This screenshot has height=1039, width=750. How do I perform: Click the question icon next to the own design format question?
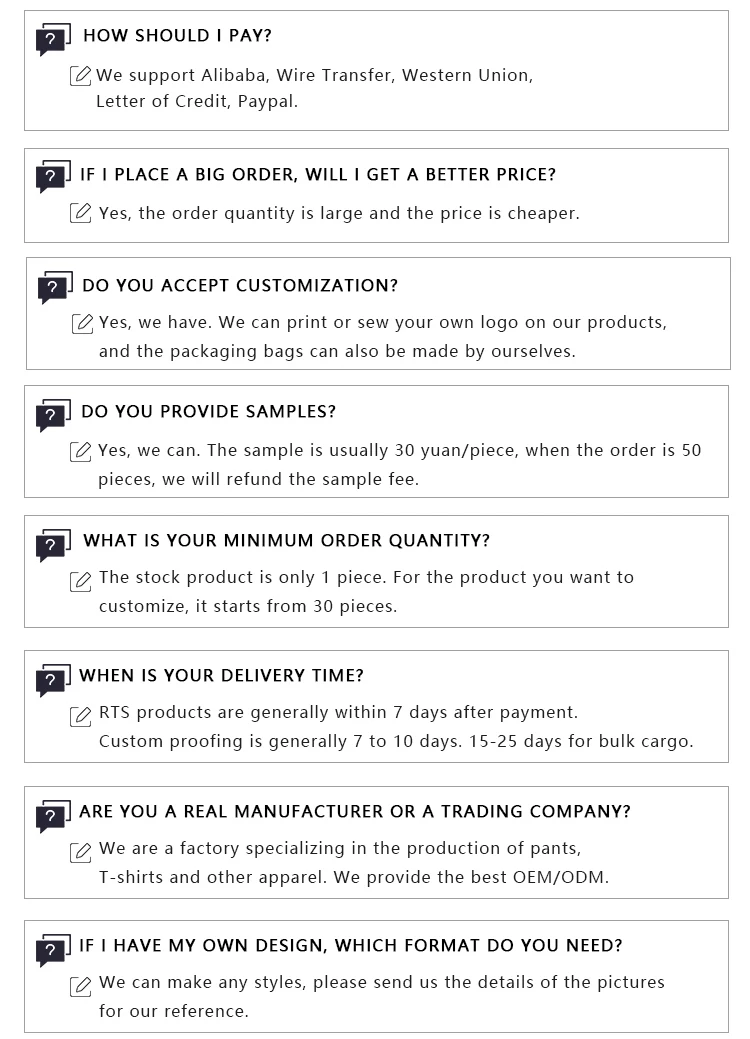click(x=52, y=950)
